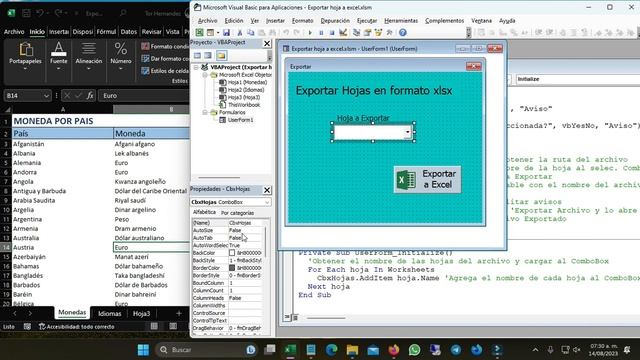The height and width of the screenshot is (360, 640).
Task: Click the Excel formula bar showing Euro
Action: [x=144, y=96]
